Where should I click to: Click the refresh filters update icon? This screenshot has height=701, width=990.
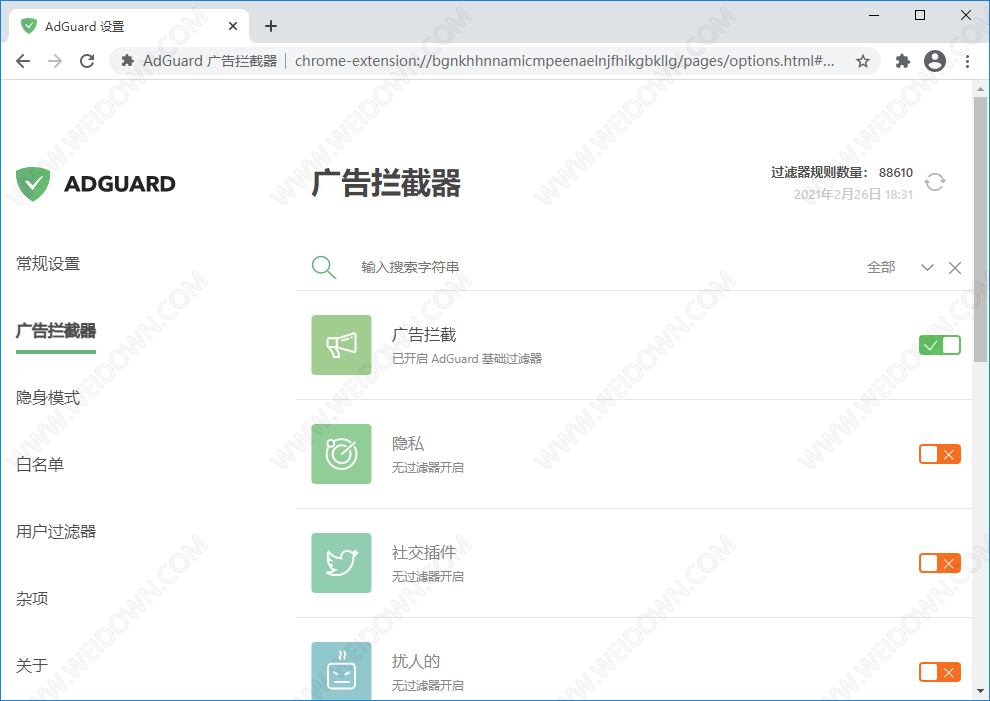[x=934, y=183]
